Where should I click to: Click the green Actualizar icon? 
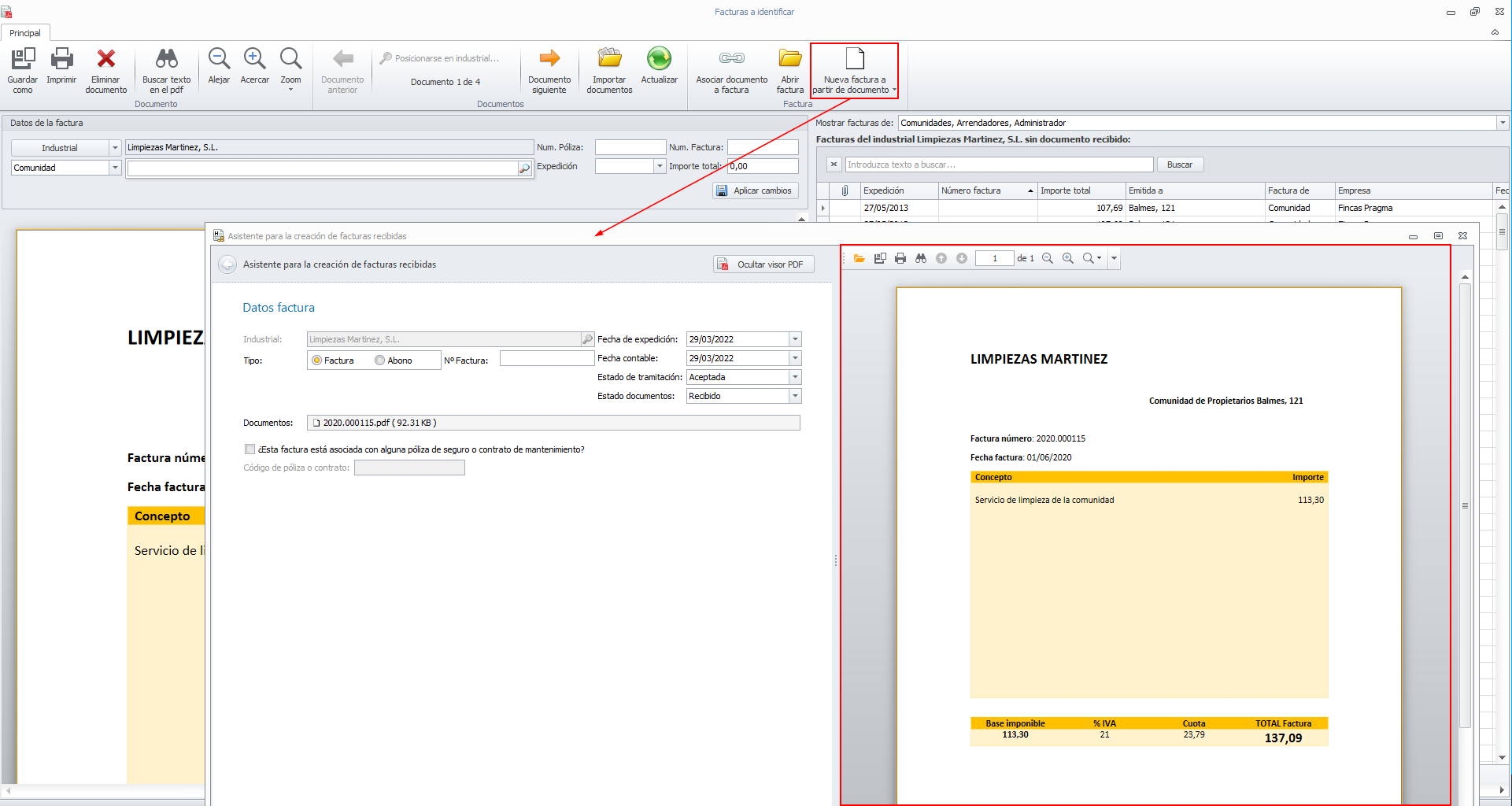click(659, 59)
